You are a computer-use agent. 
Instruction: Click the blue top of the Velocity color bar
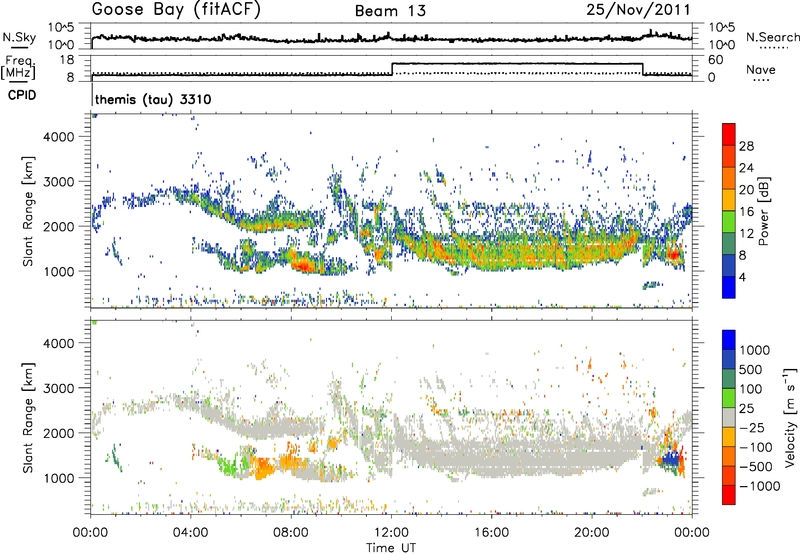(729, 340)
